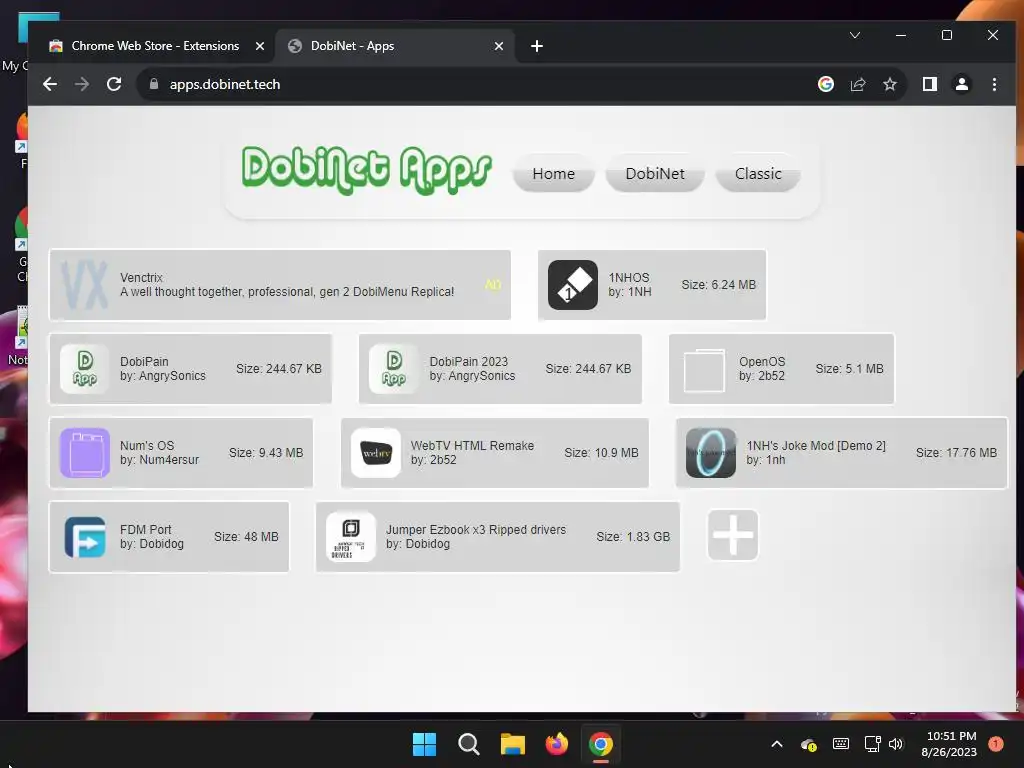Click the Home navigation button
Image resolution: width=1024 pixels, height=768 pixels.
(554, 174)
